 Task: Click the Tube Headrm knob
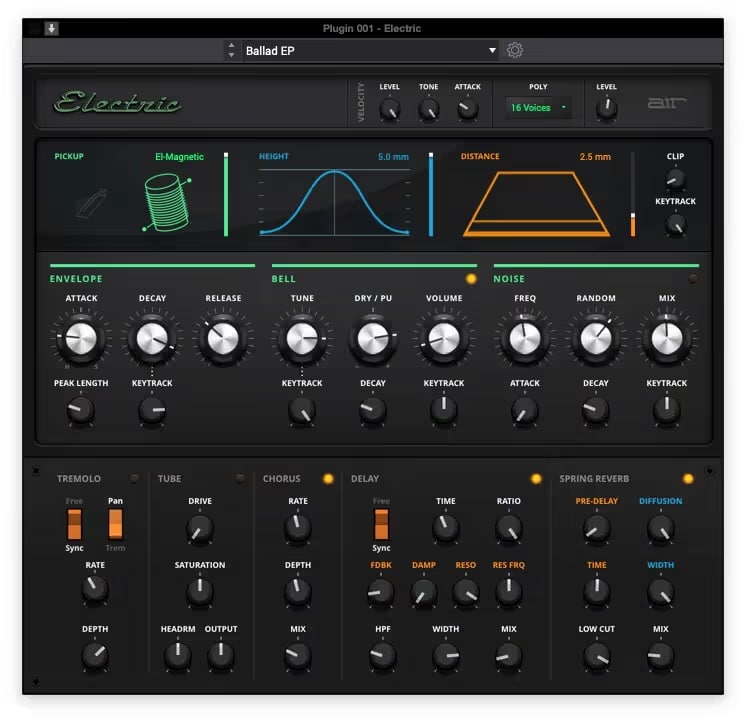pyautogui.click(x=178, y=655)
